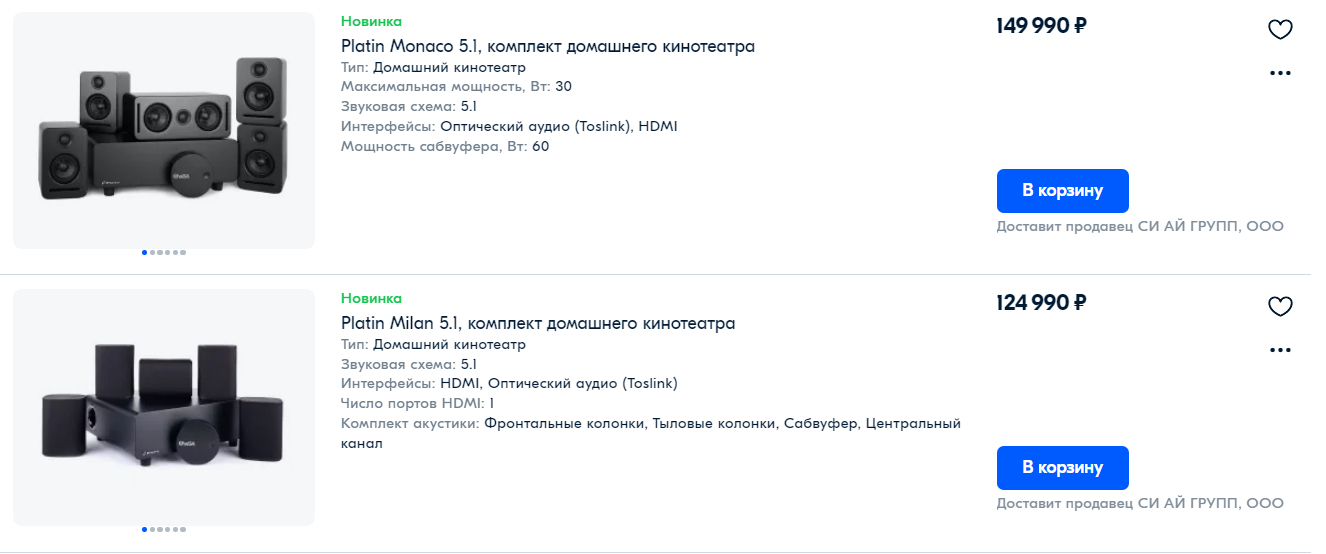Screen dimensions: 1326x554
Task: Open Platin Milan 5.1 product title link
Action: pos(537,323)
